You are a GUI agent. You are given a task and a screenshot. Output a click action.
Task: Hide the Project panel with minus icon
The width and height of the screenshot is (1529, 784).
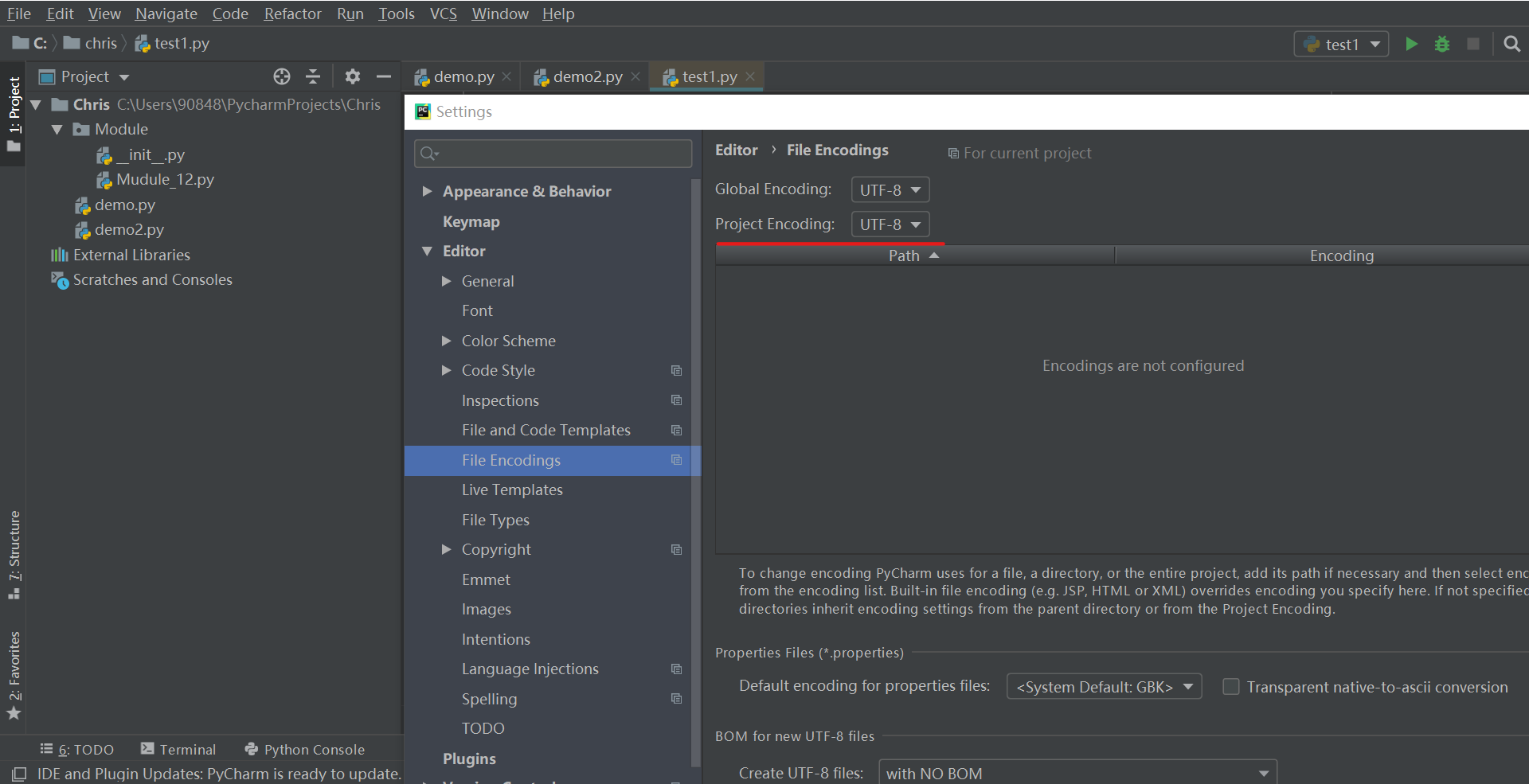pos(384,76)
